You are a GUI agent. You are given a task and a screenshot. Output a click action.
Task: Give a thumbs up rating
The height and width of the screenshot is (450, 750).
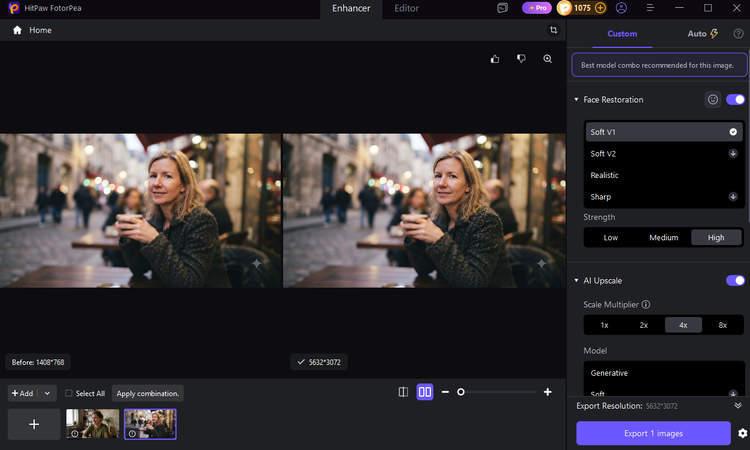coord(495,59)
